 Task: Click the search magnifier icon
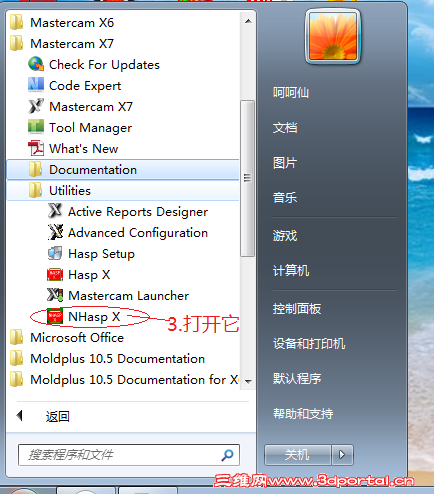[227, 455]
